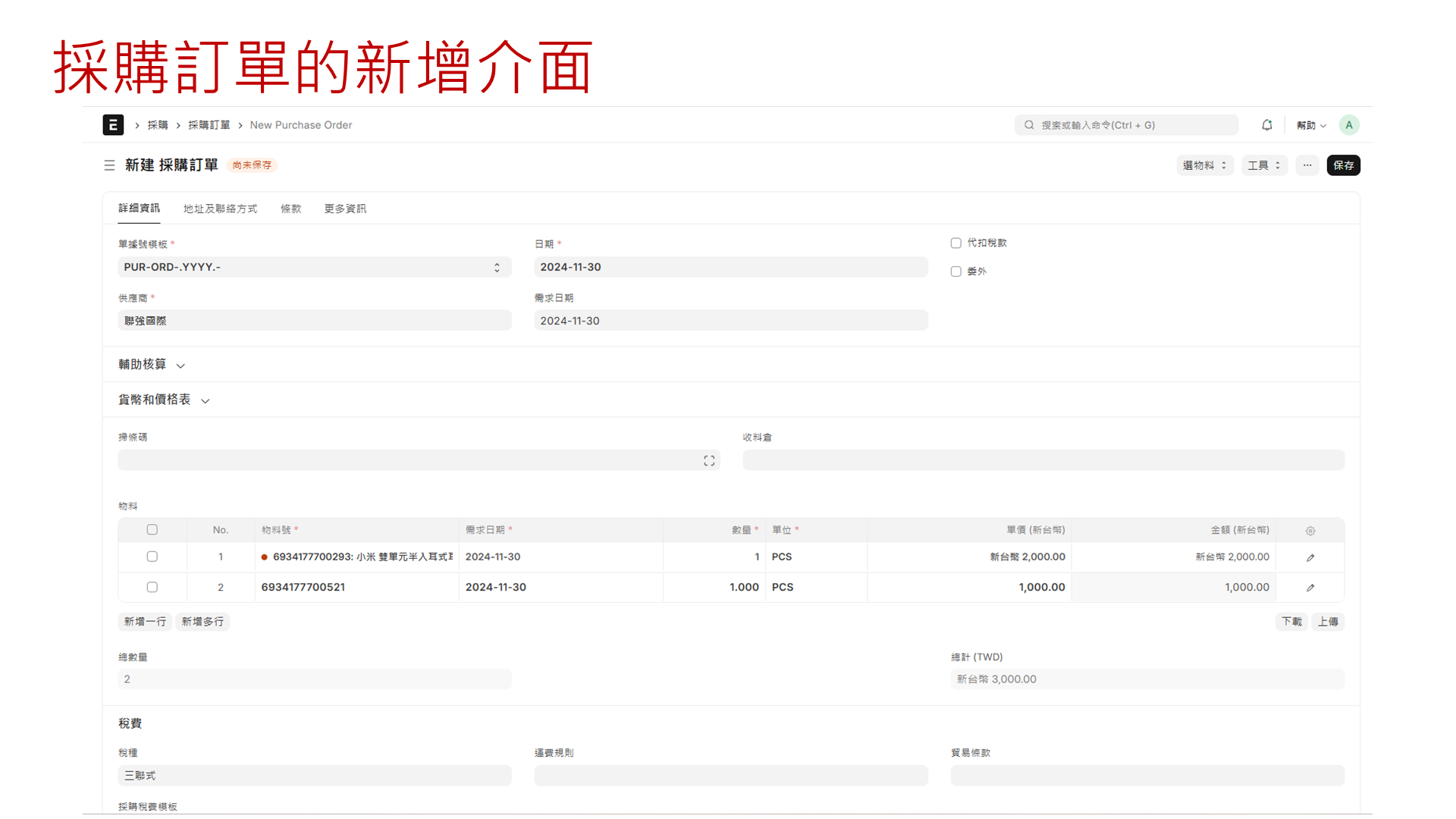Click the user avatar A icon
Image resolution: width=1456 pixels, height=819 pixels.
(1348, 125)
